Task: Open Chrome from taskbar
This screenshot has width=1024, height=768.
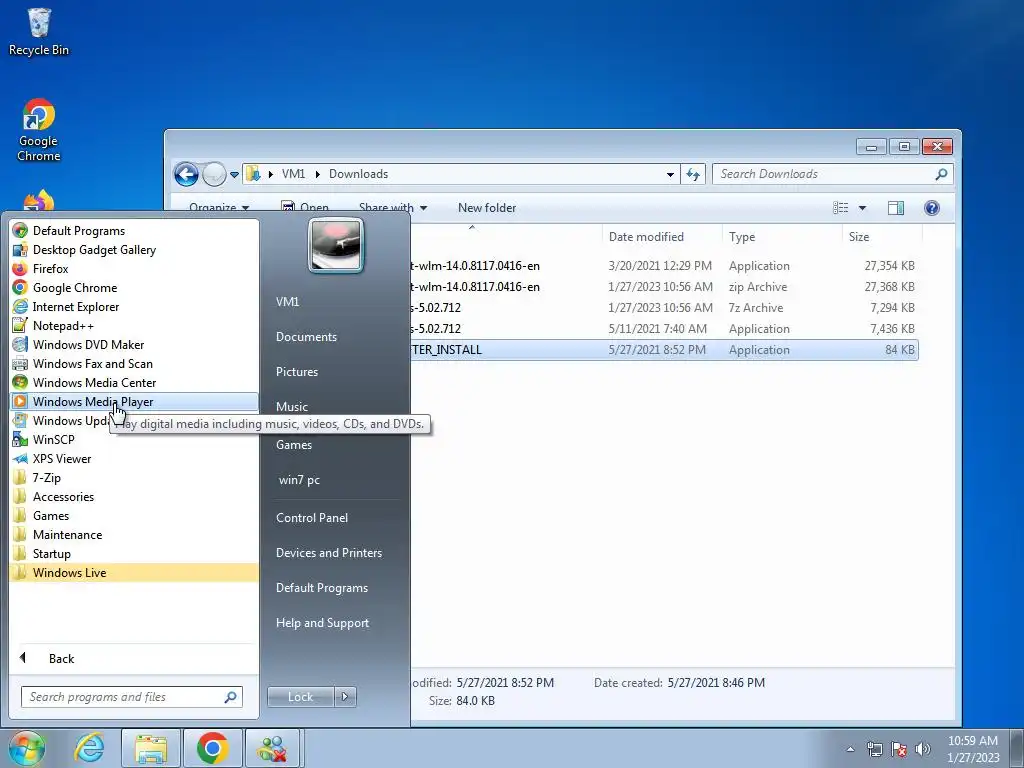Action: [x=212, y=748]
